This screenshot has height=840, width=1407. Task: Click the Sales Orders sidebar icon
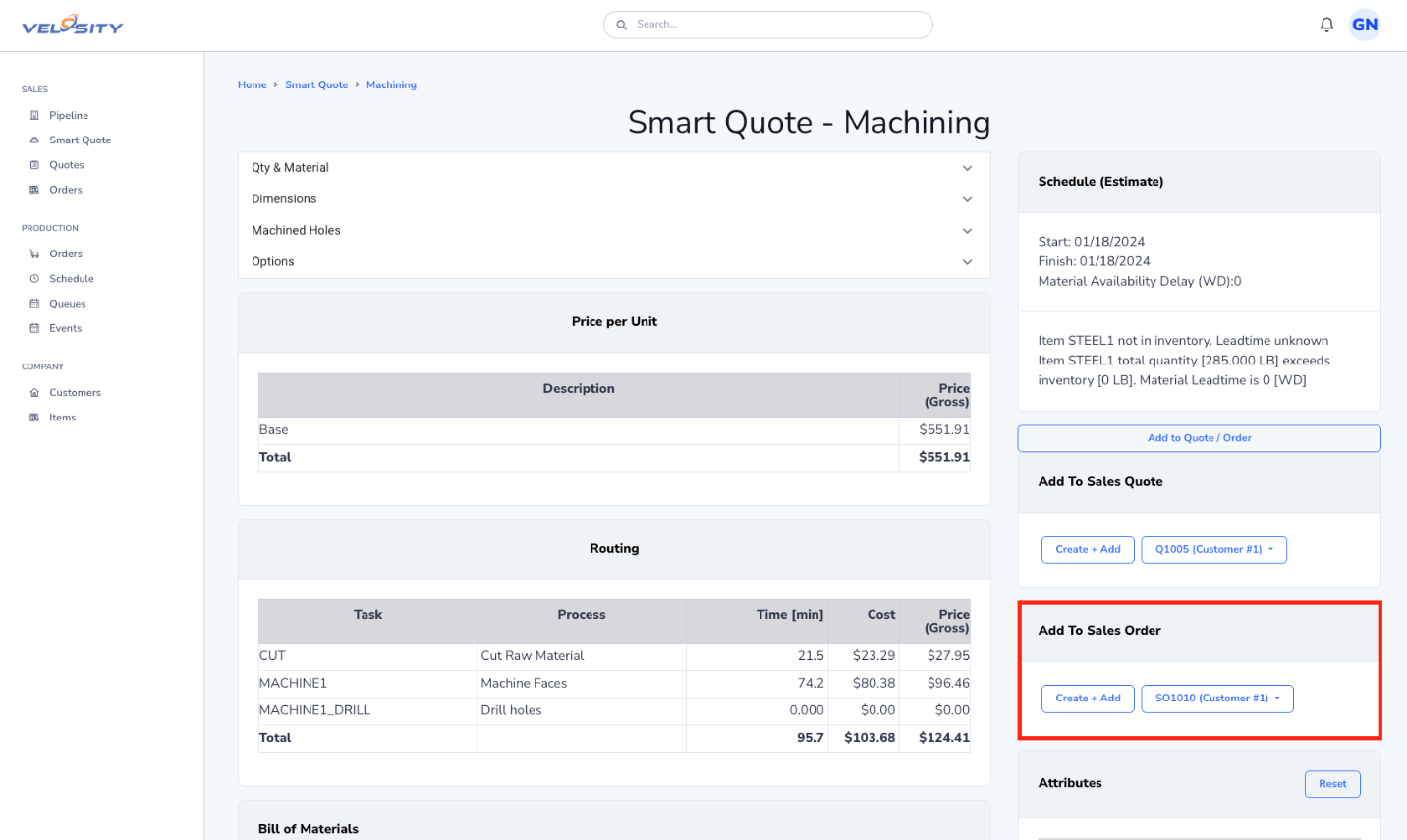click(x=34, y=190)
